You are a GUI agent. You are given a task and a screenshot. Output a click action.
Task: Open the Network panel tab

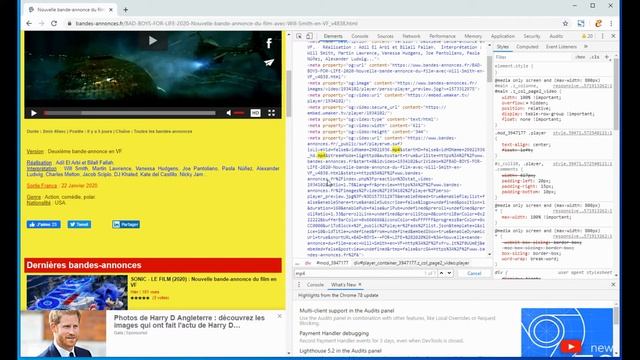411,36
